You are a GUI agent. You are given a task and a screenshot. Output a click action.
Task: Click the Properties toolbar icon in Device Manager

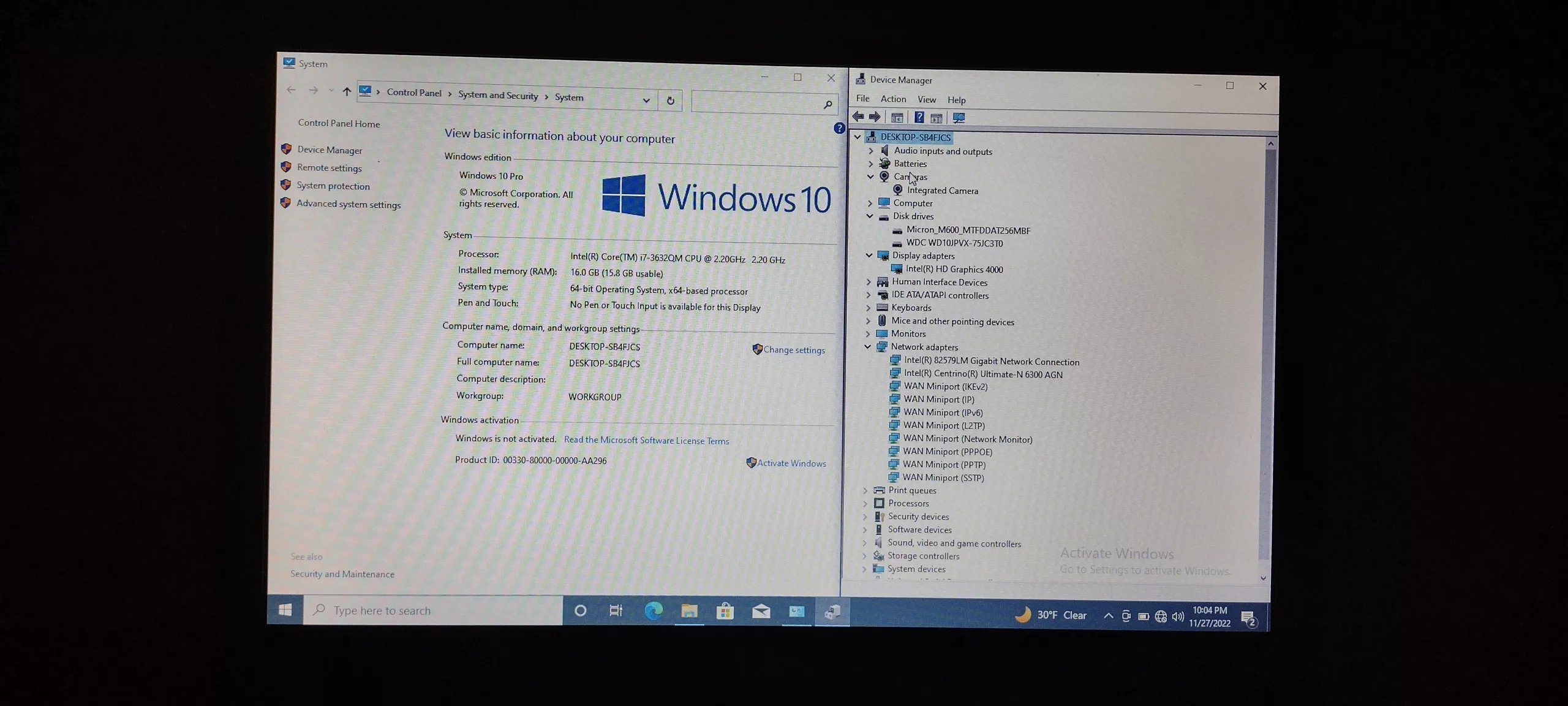pyautogui.click(x=897, y=118)
